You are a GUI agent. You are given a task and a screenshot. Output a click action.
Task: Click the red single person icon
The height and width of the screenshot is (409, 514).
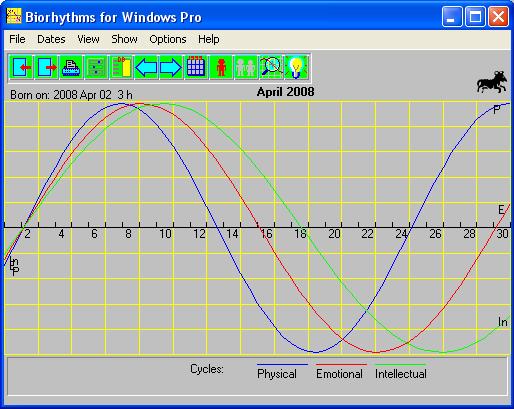221,68
